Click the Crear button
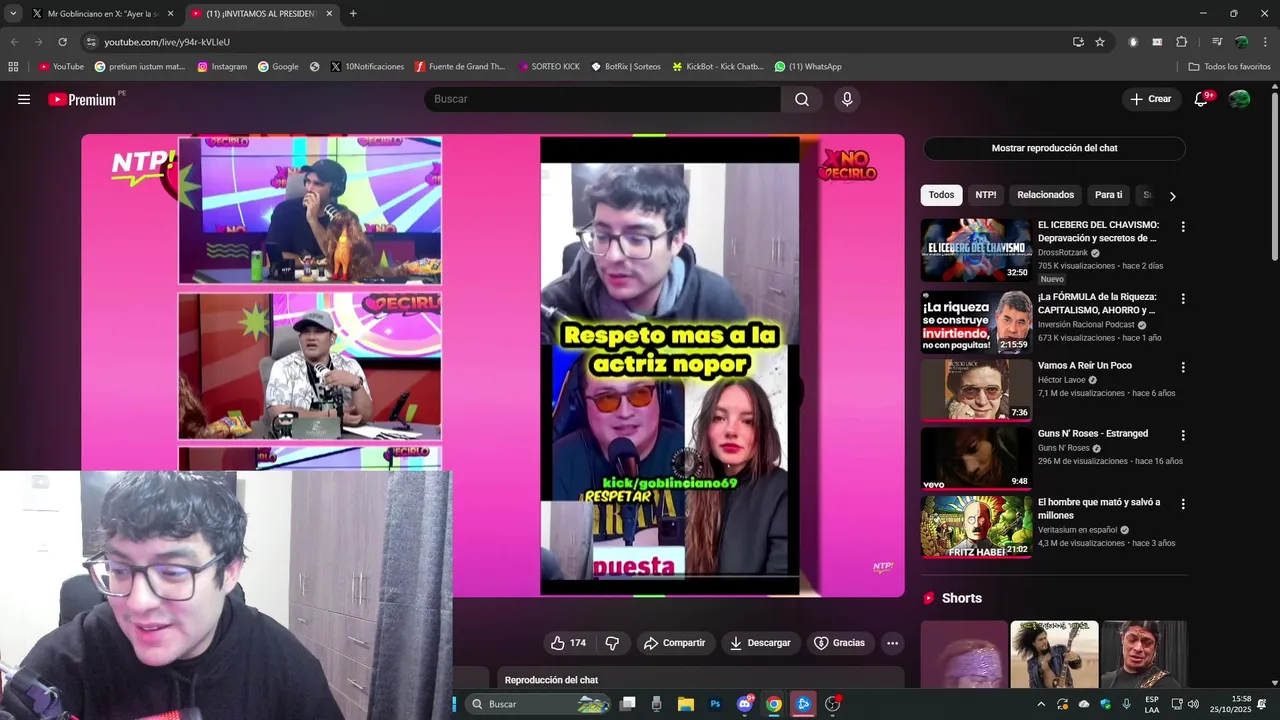The width and height of the screenshot is (1280, 720). click(x=1150, y=99)
